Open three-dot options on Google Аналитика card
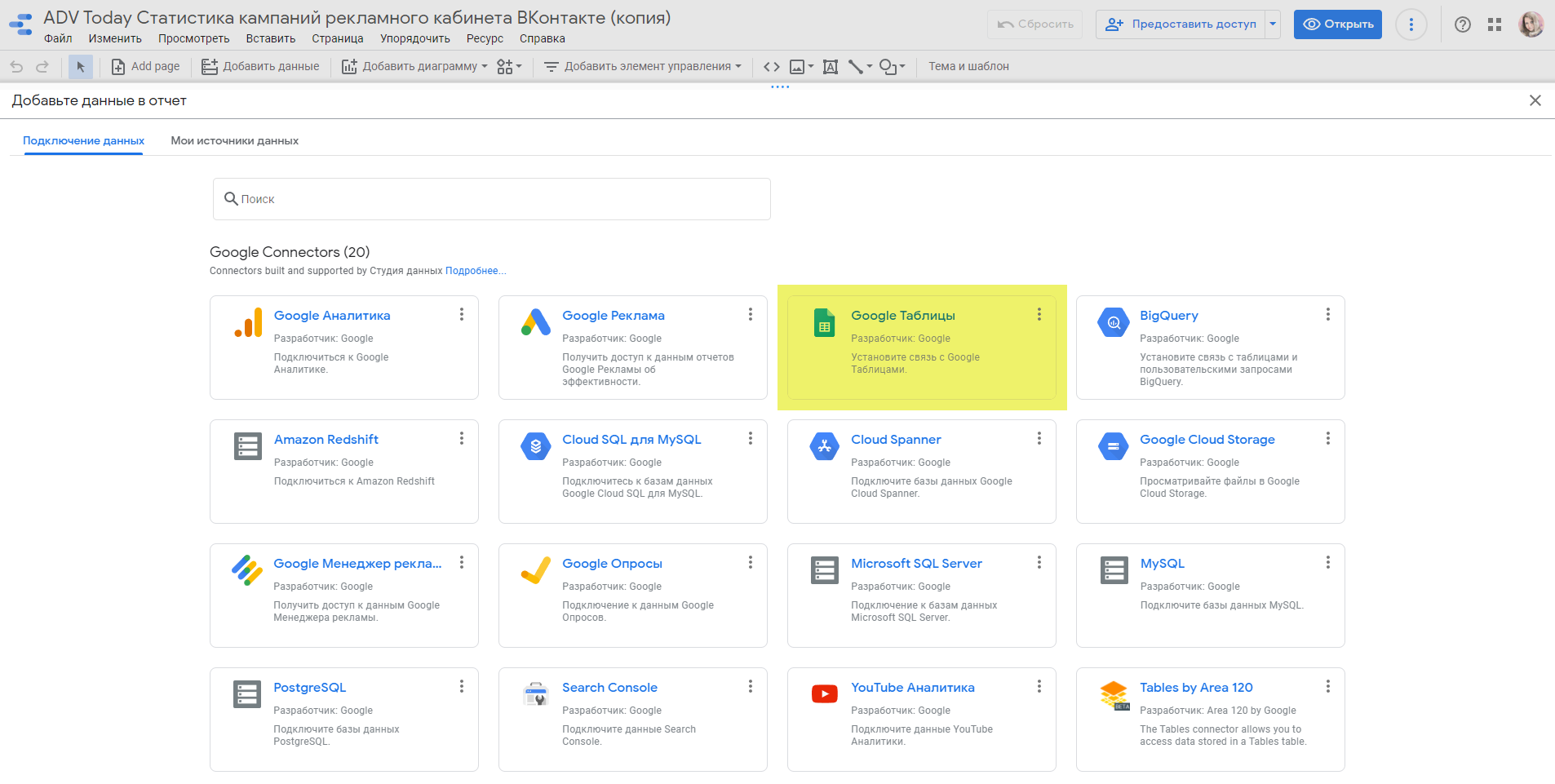Screen dimensions: 1555x784 [x=461, y=315]
